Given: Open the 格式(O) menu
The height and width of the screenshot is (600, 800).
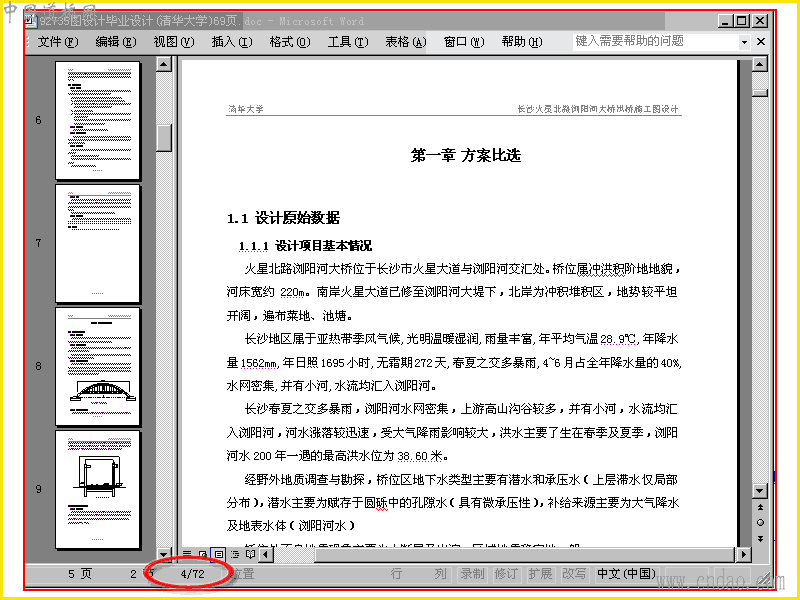Looking at the screenshot, I should click(x=290, y=42).
